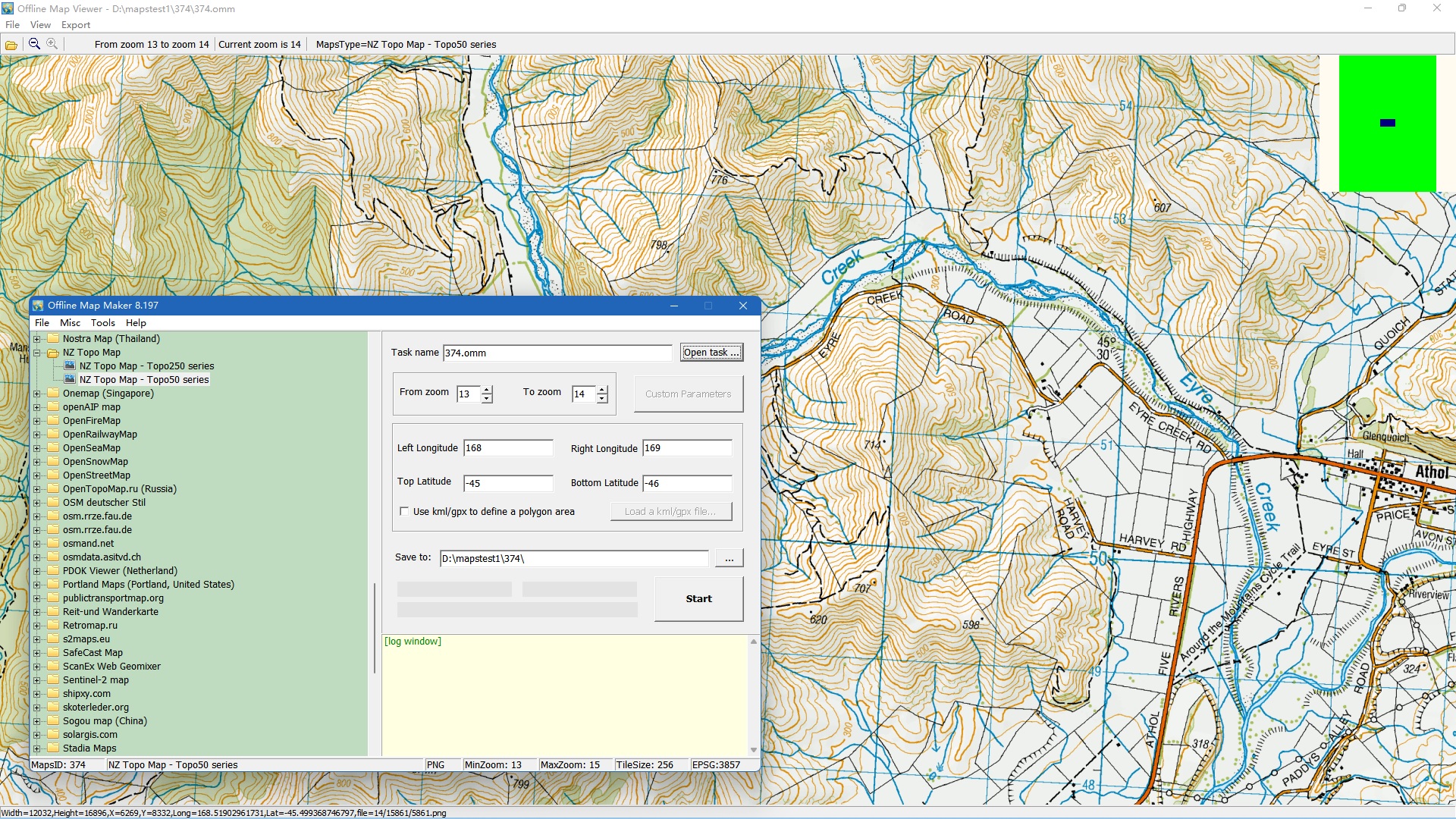Click the Task name input field
The width and height of the screenshot is (1456, 819).
(x=557, y=353)
